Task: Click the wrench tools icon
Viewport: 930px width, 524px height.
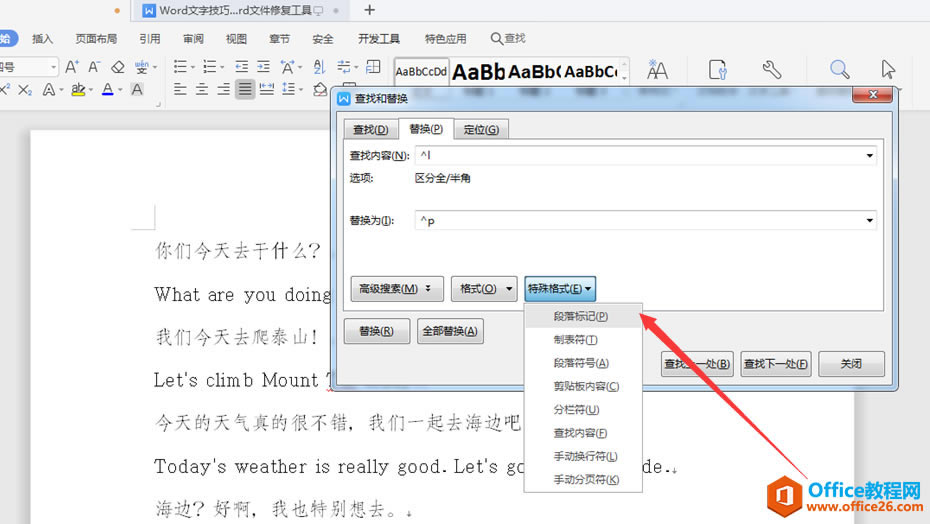Action: (x=772, y=69)
